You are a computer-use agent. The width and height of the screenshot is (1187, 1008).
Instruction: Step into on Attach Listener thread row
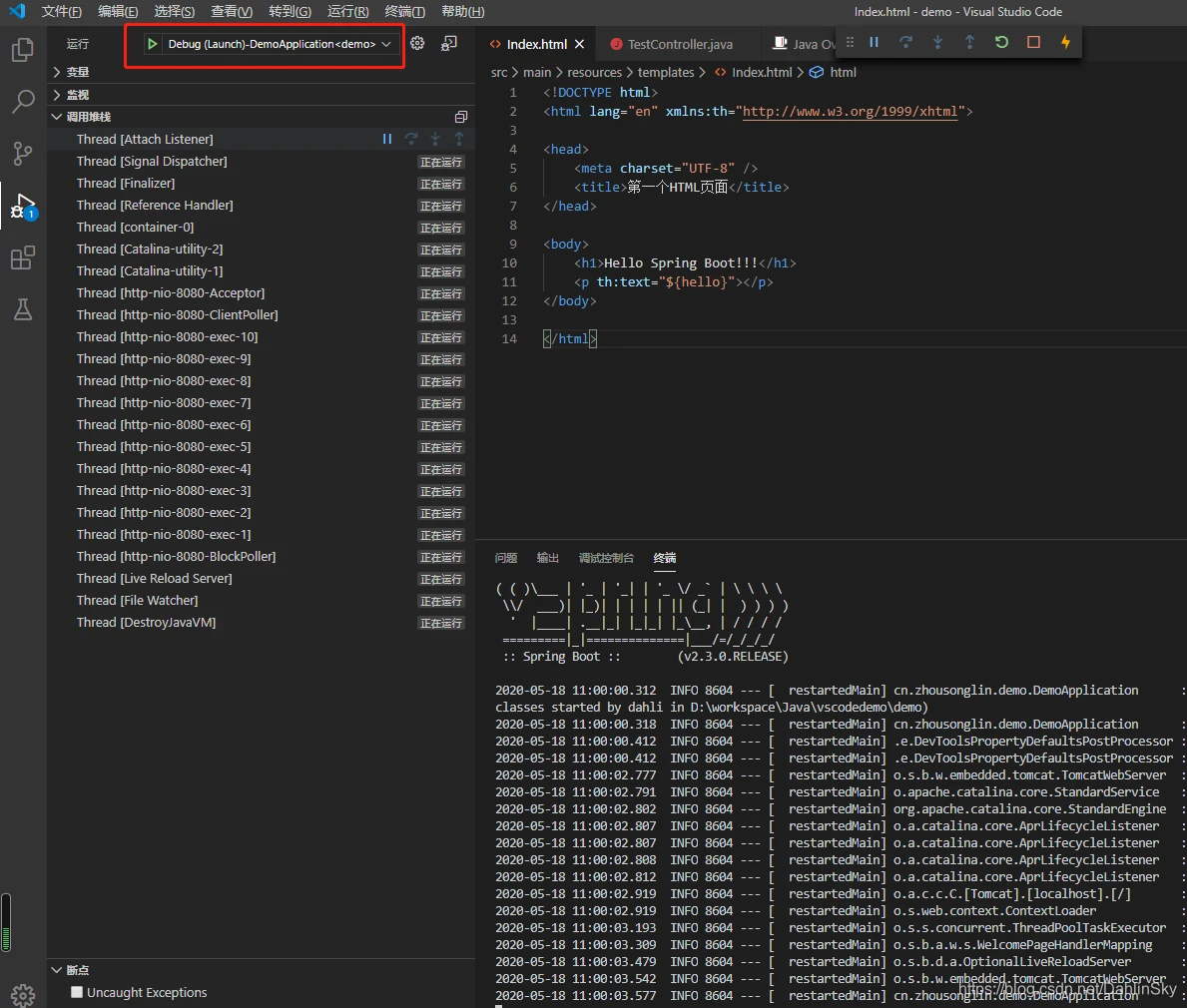click(435, 139)
